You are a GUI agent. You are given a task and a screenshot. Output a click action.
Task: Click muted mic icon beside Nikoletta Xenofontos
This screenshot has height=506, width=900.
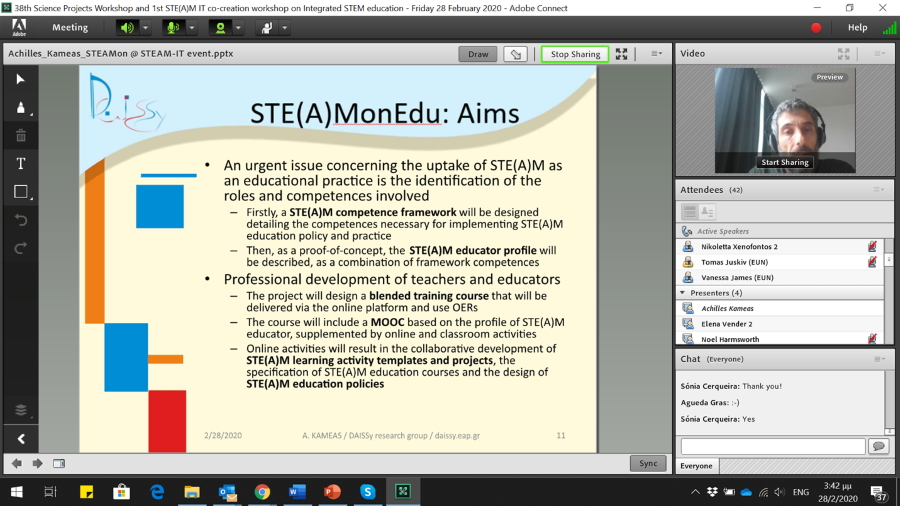coord(872,247)
